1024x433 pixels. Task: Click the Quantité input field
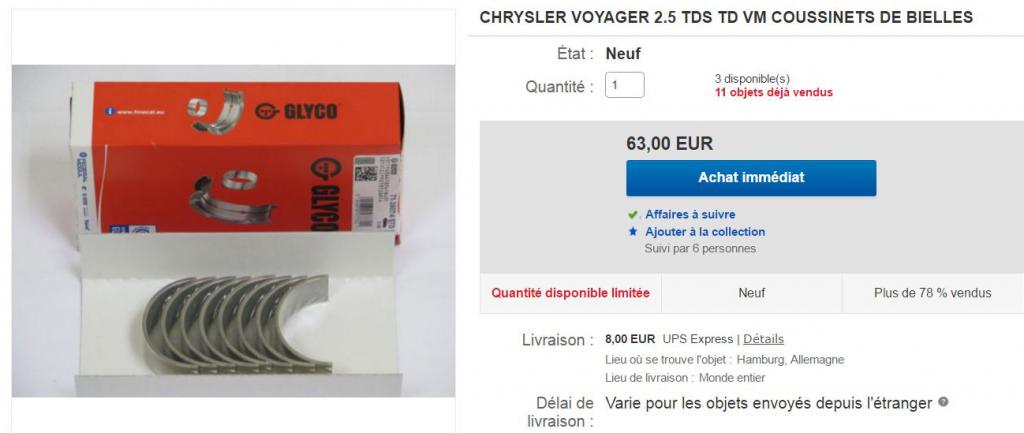tap(624, 85)
